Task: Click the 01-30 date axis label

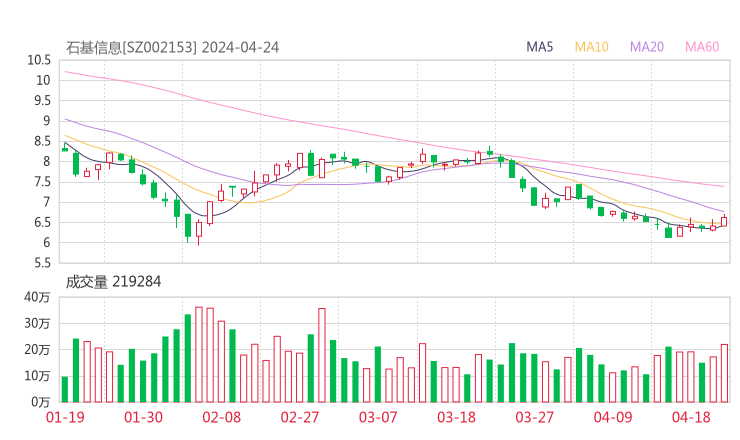Action: pyautogui.click(x=143, y=417)
